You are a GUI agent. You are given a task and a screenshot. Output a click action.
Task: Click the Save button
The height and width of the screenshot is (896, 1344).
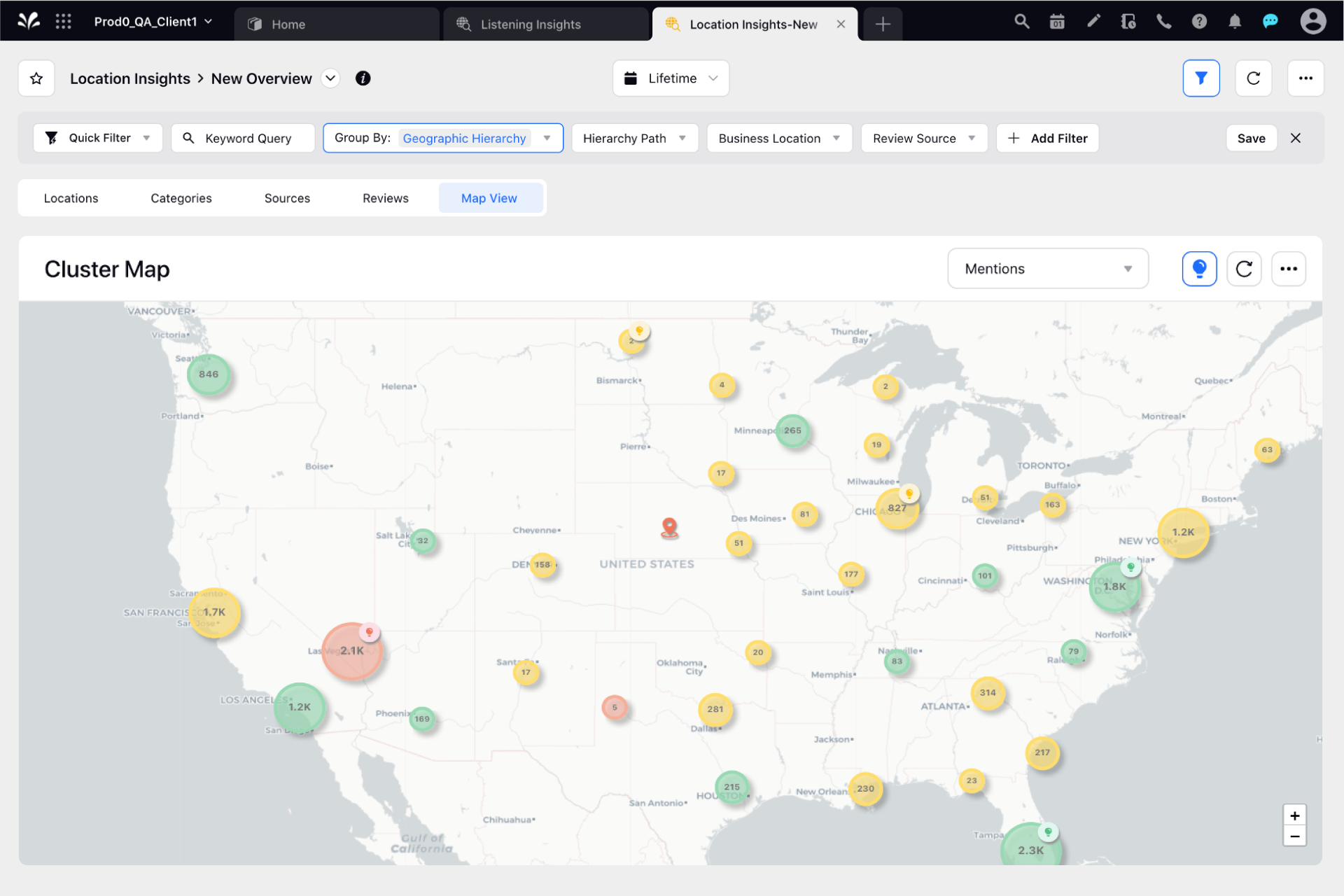pyautogui.click(x=1251, y=139)
